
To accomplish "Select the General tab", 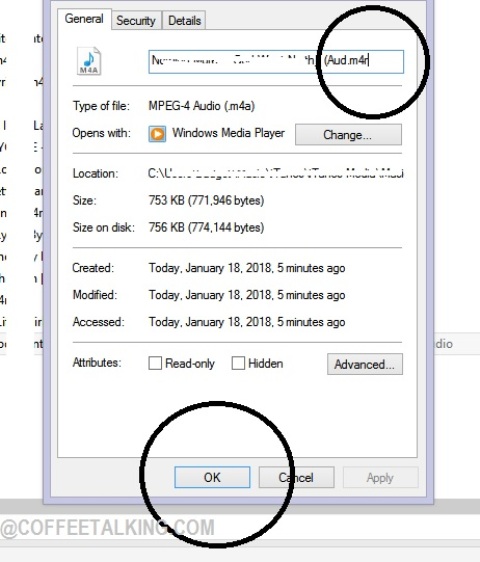I will pyautogui.click(x=84, y=19).
